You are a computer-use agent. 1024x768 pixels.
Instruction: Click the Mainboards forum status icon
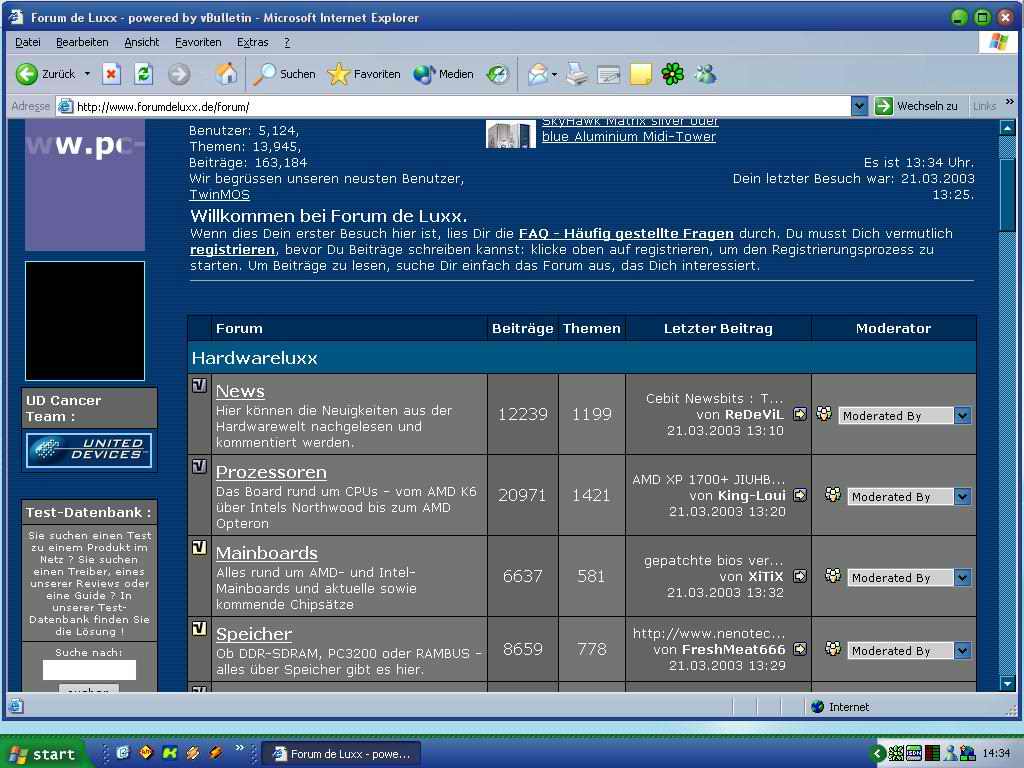200,547
